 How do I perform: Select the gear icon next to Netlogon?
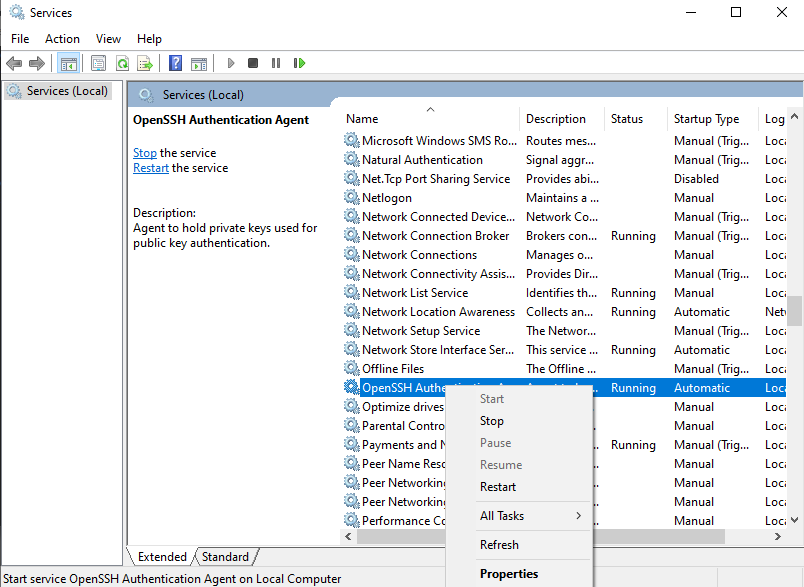[x=352, y=197]
